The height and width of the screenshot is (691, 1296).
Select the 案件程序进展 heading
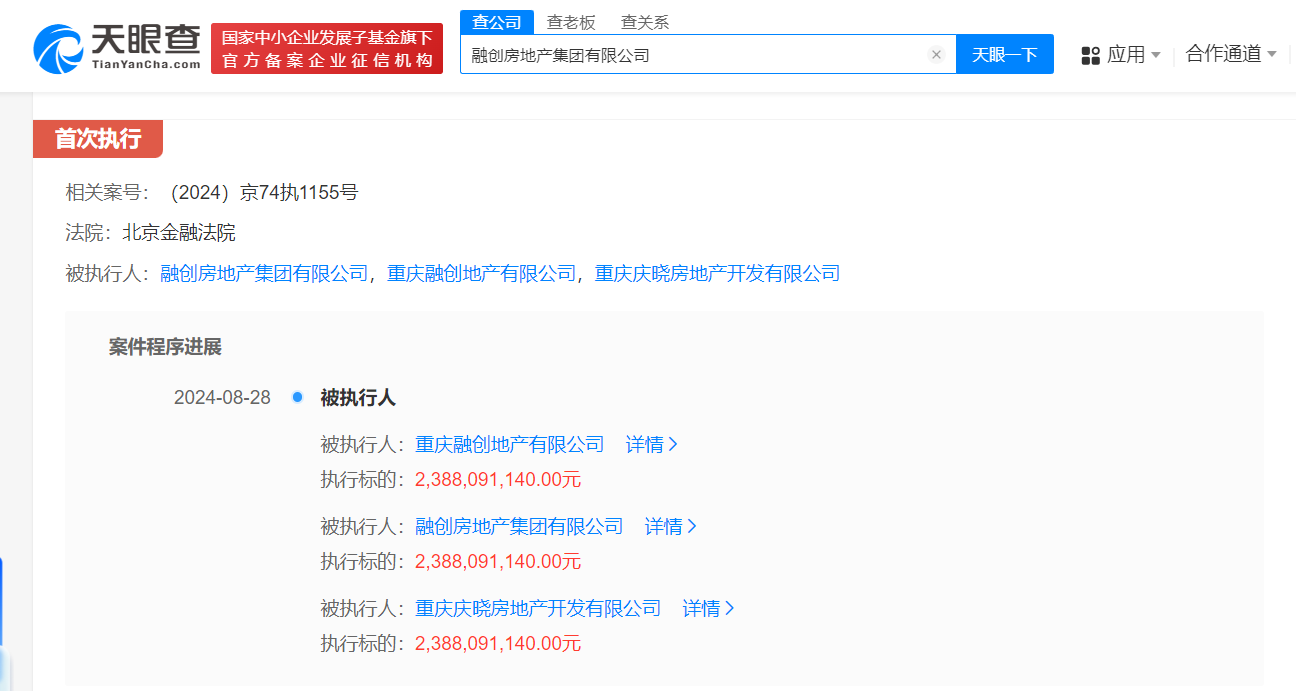165,347
